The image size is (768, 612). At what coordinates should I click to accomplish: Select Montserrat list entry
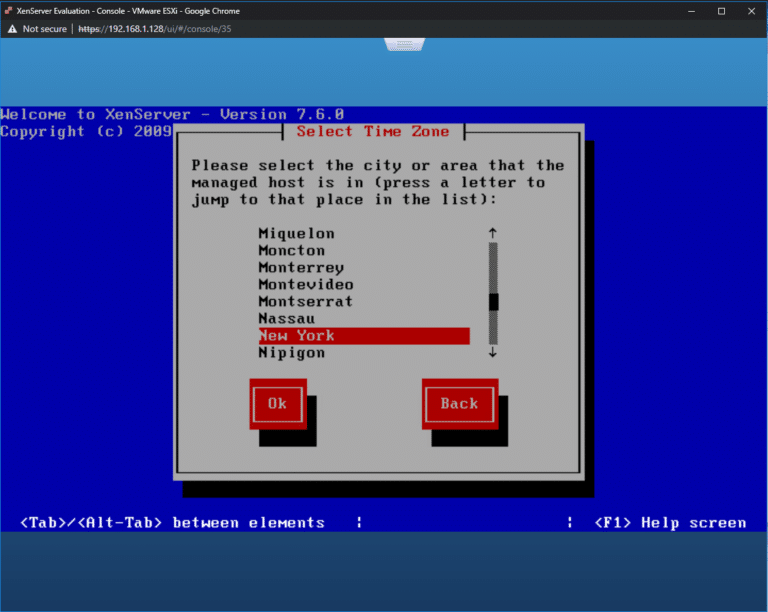tap(306, 302)
